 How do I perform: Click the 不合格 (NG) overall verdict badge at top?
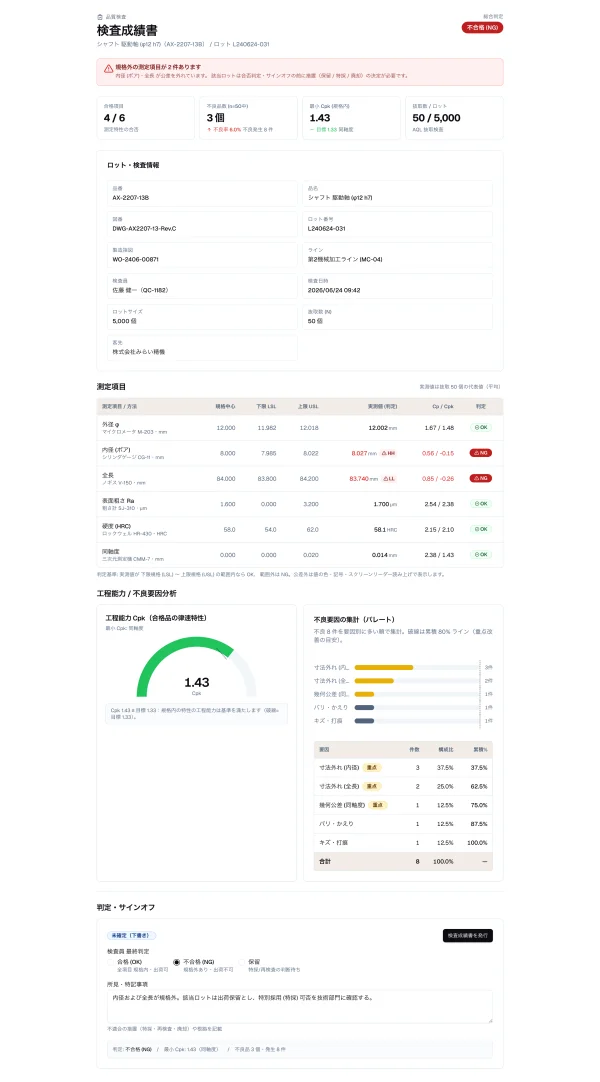482,28
